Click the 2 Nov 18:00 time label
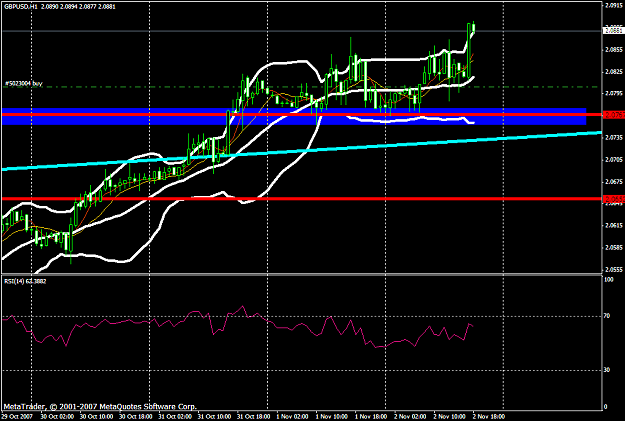 [x=489, y=417]
